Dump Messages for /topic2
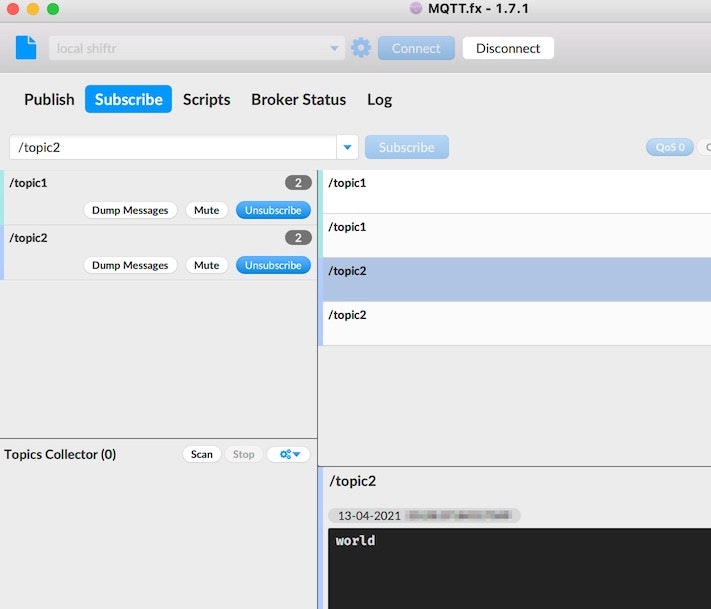 coord(130,265)
